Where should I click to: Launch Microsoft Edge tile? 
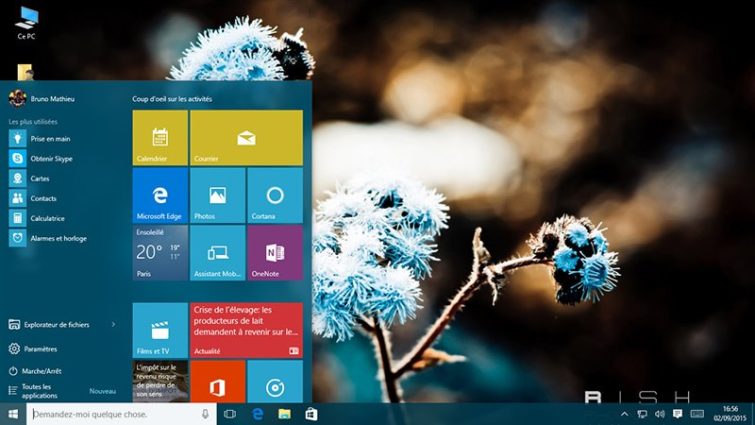(x=160, y=195)
